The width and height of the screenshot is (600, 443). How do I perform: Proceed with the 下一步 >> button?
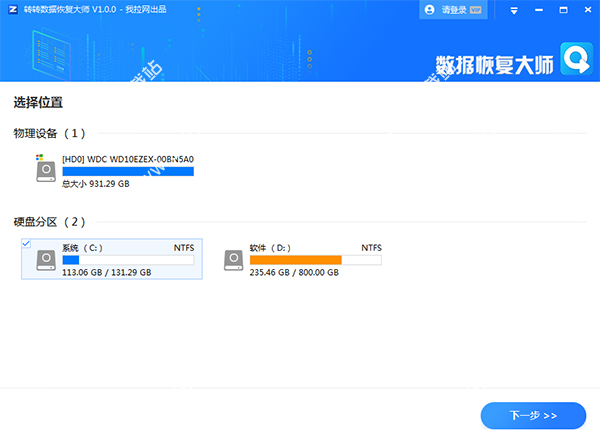click(x=533, y=415)
